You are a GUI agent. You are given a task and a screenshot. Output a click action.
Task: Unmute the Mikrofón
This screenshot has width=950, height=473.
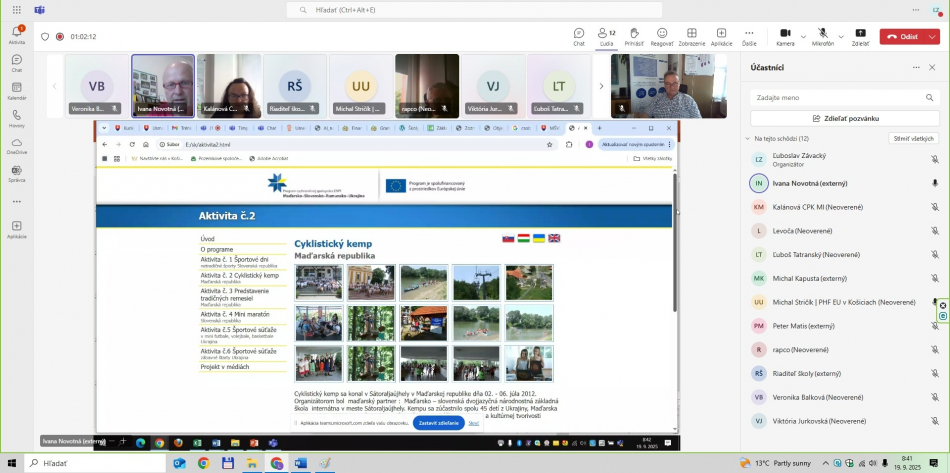coord(822,33)
